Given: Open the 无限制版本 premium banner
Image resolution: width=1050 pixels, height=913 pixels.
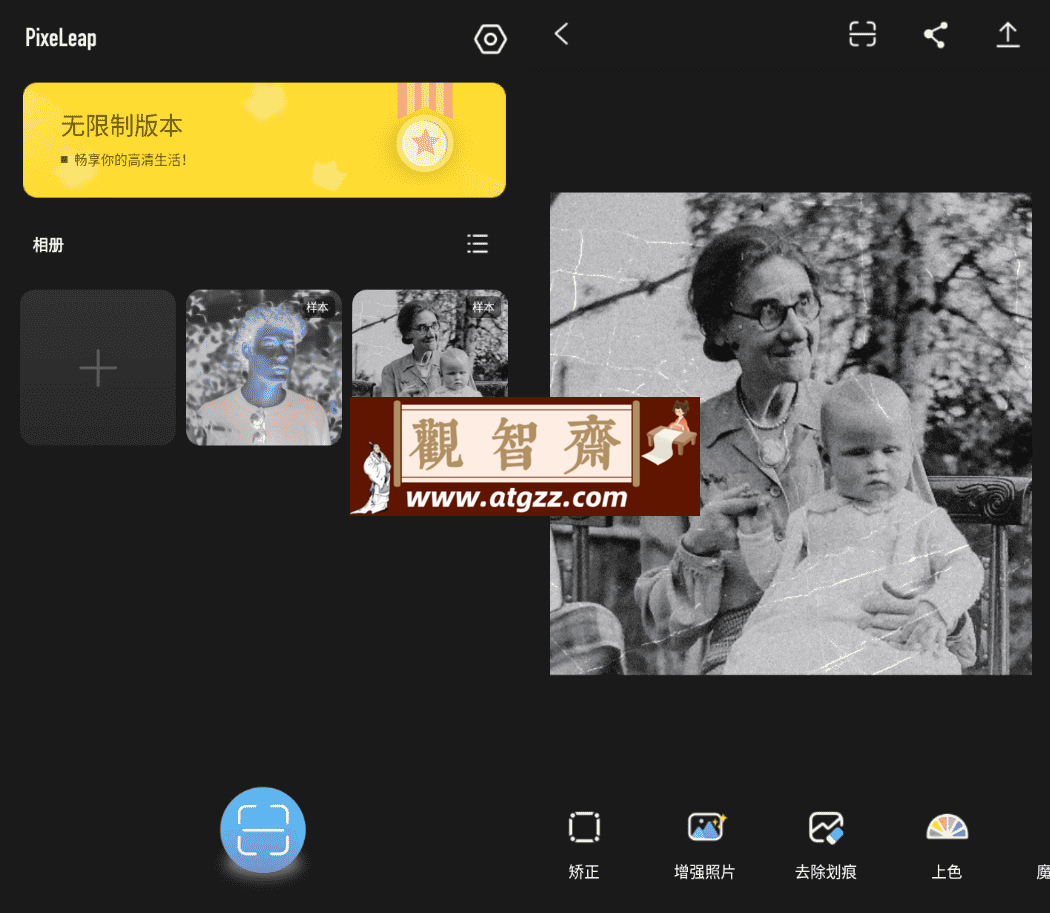Looking at the screenshot, I should tap(265, 140).
